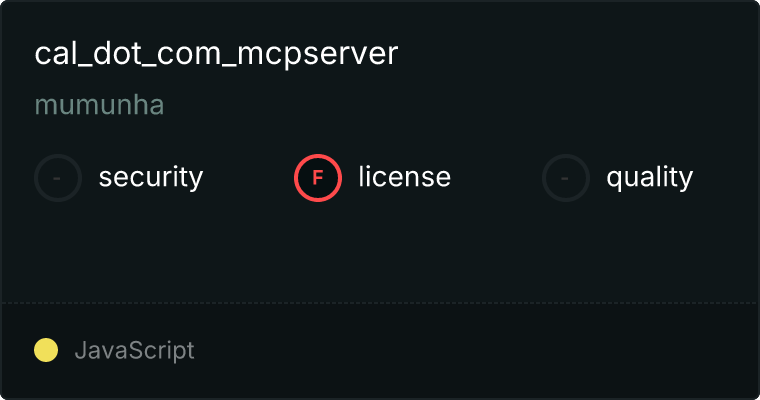This screenshot has width=760, height=400.
Task: Click the card footer area right of JavaScript
Action: point(475,351)
